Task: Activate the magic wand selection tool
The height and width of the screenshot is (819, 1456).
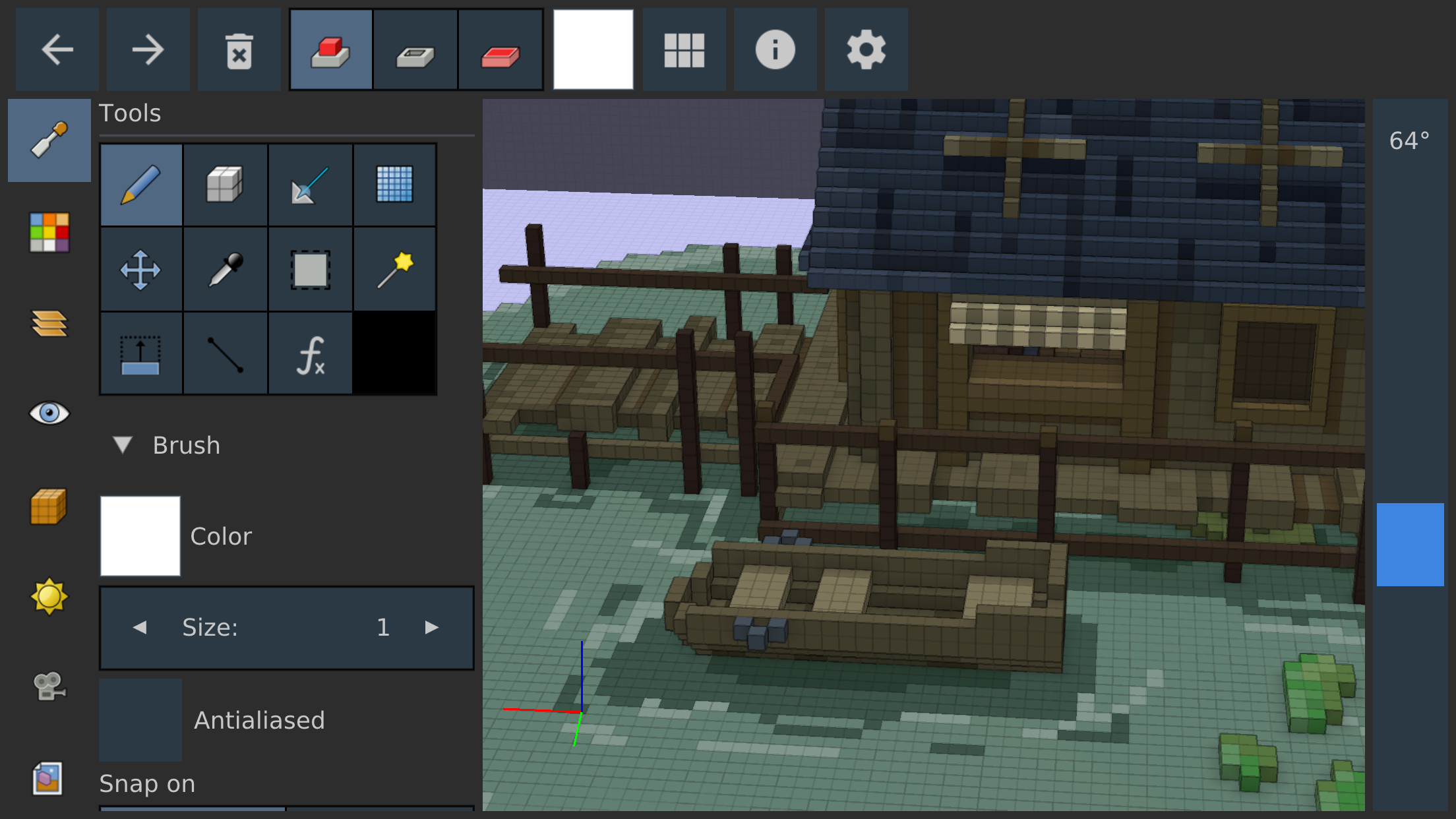Action: pos(394,269)
